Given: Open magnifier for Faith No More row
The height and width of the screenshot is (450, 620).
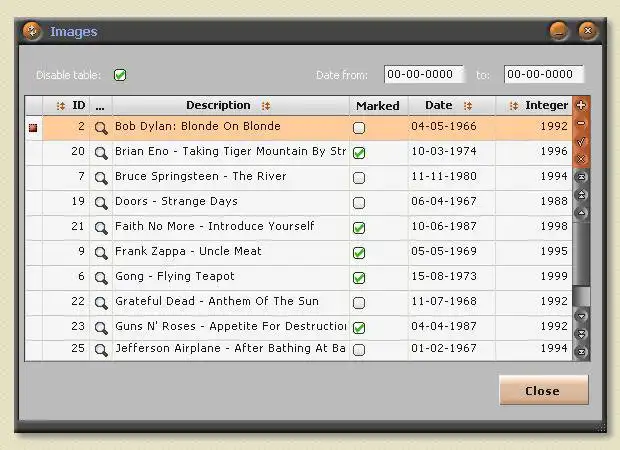Looking at the screenshot, I should point(101,228).
